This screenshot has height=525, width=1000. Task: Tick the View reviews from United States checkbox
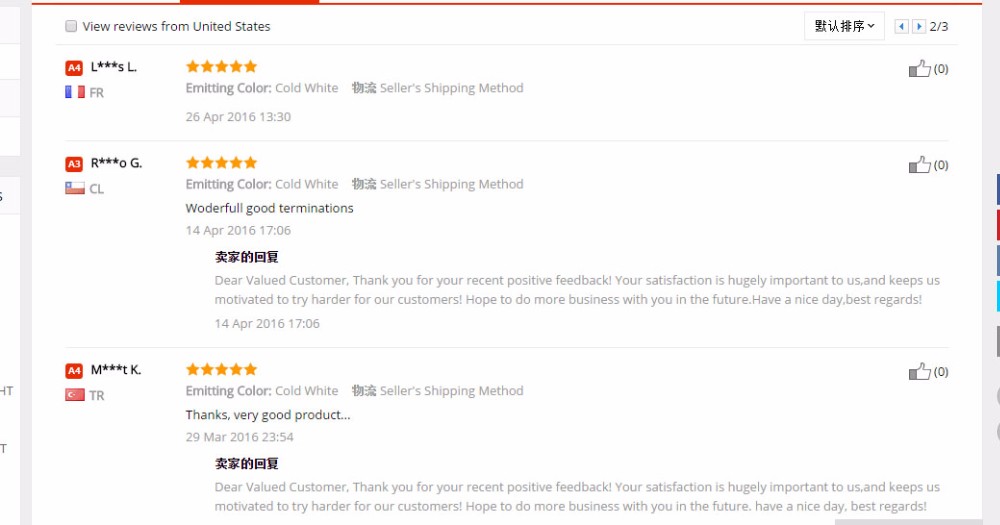coord(71,27)
